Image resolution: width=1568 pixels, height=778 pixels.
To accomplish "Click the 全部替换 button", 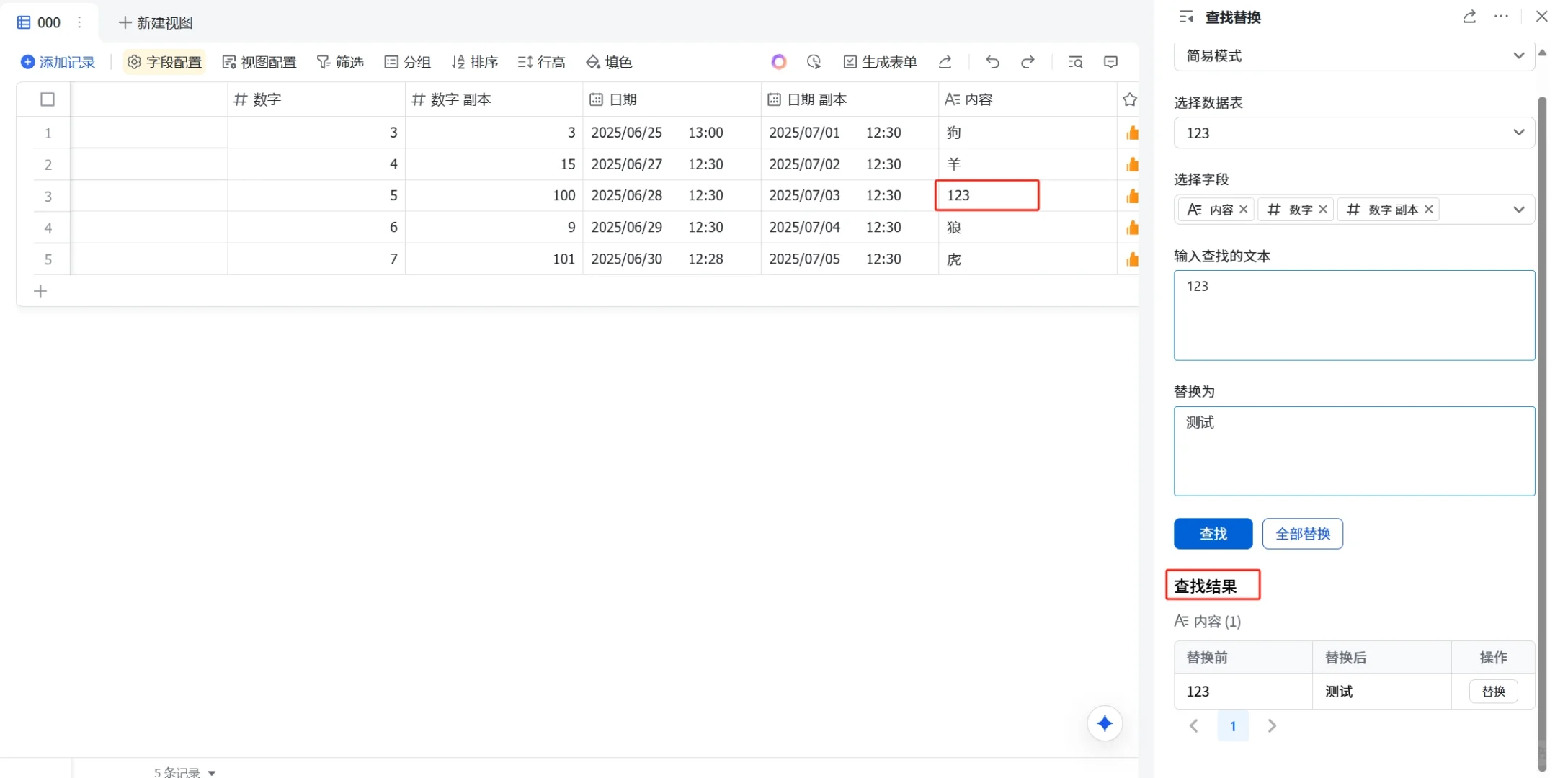I will coord(1302,533).
